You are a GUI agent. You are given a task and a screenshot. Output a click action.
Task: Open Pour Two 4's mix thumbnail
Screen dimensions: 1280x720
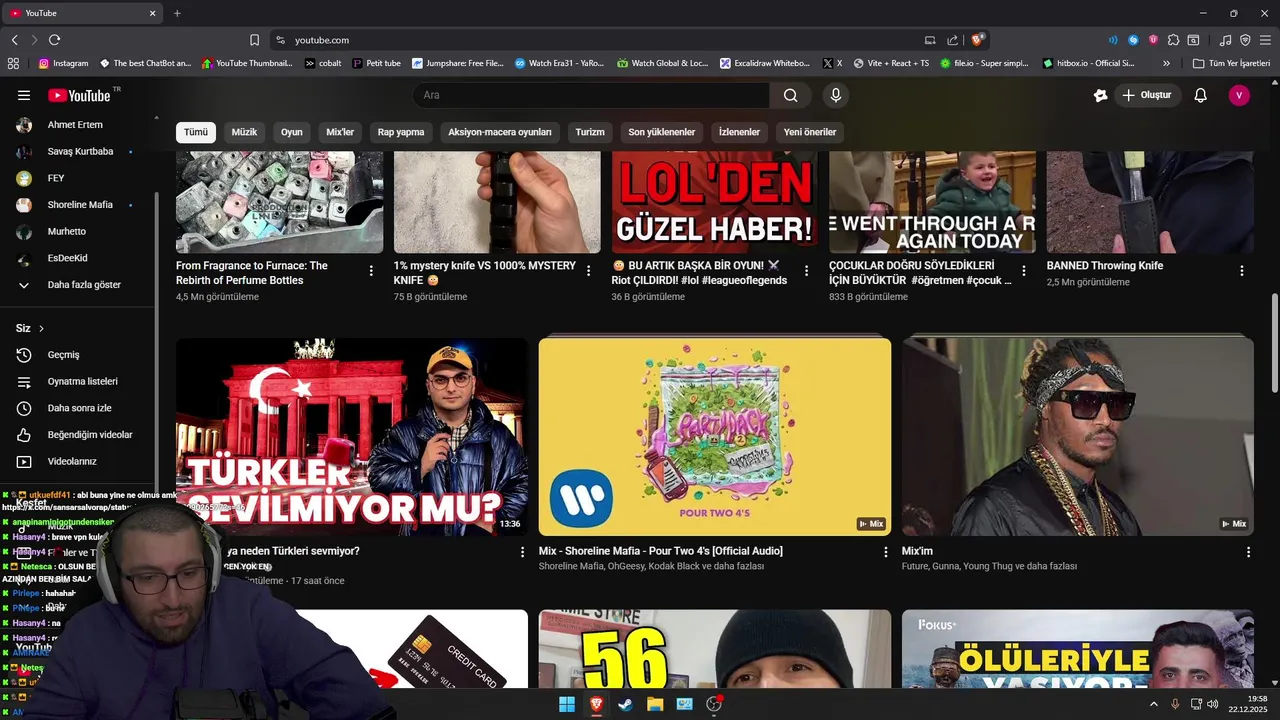(715, 436)
